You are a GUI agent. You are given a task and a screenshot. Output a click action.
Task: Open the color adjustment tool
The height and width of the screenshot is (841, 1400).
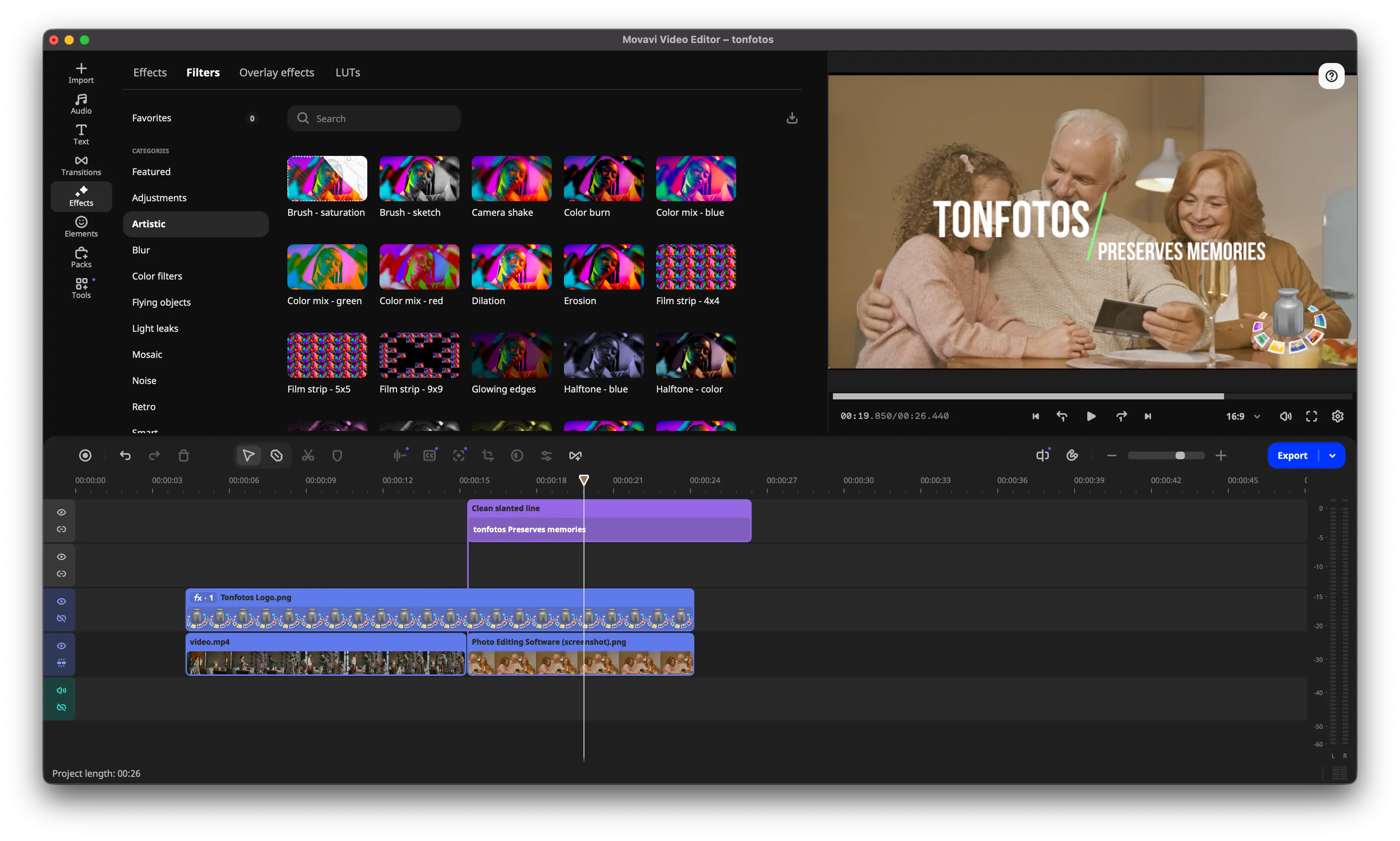517,455
